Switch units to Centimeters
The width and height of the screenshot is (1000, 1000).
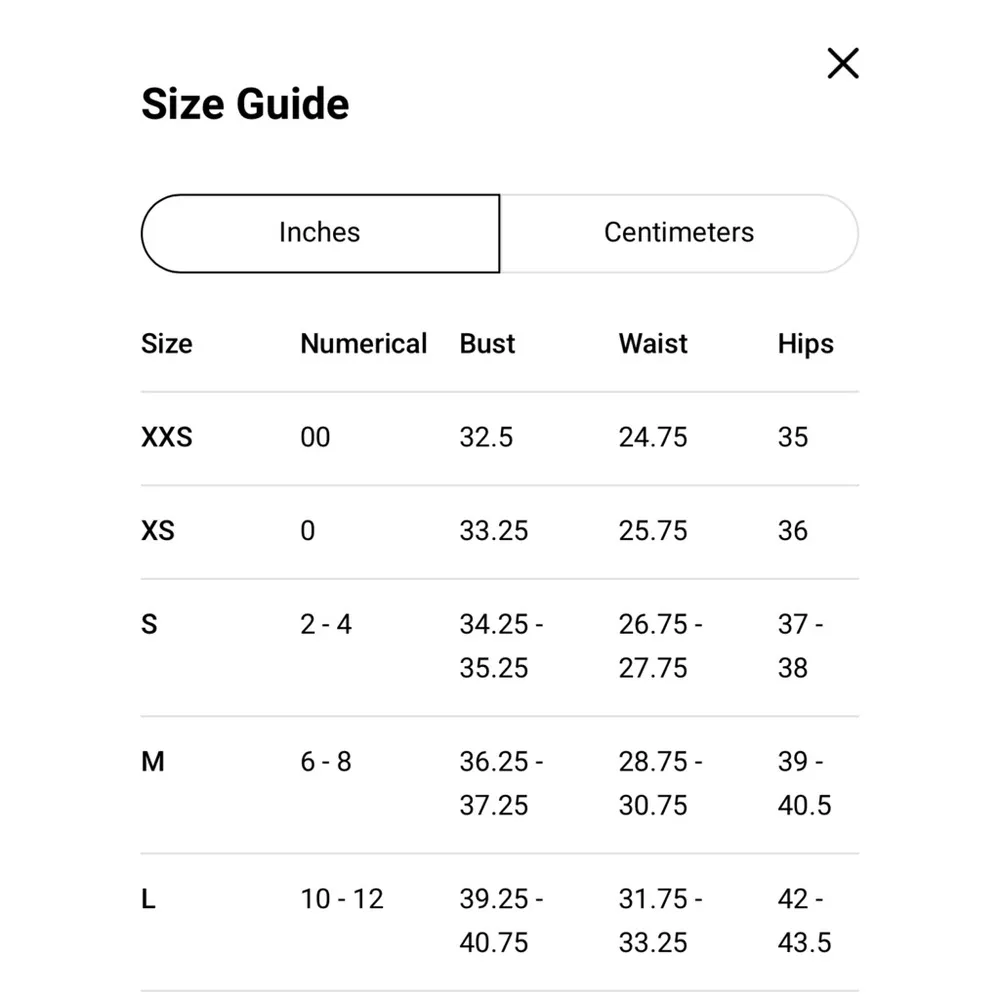click(x=678, y=233)
